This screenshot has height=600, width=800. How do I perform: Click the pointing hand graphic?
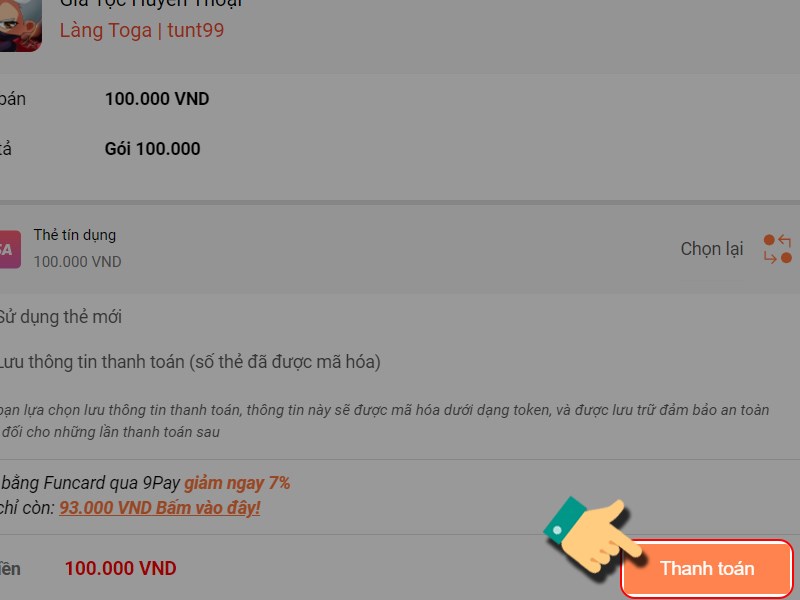[x=592, y=536]
